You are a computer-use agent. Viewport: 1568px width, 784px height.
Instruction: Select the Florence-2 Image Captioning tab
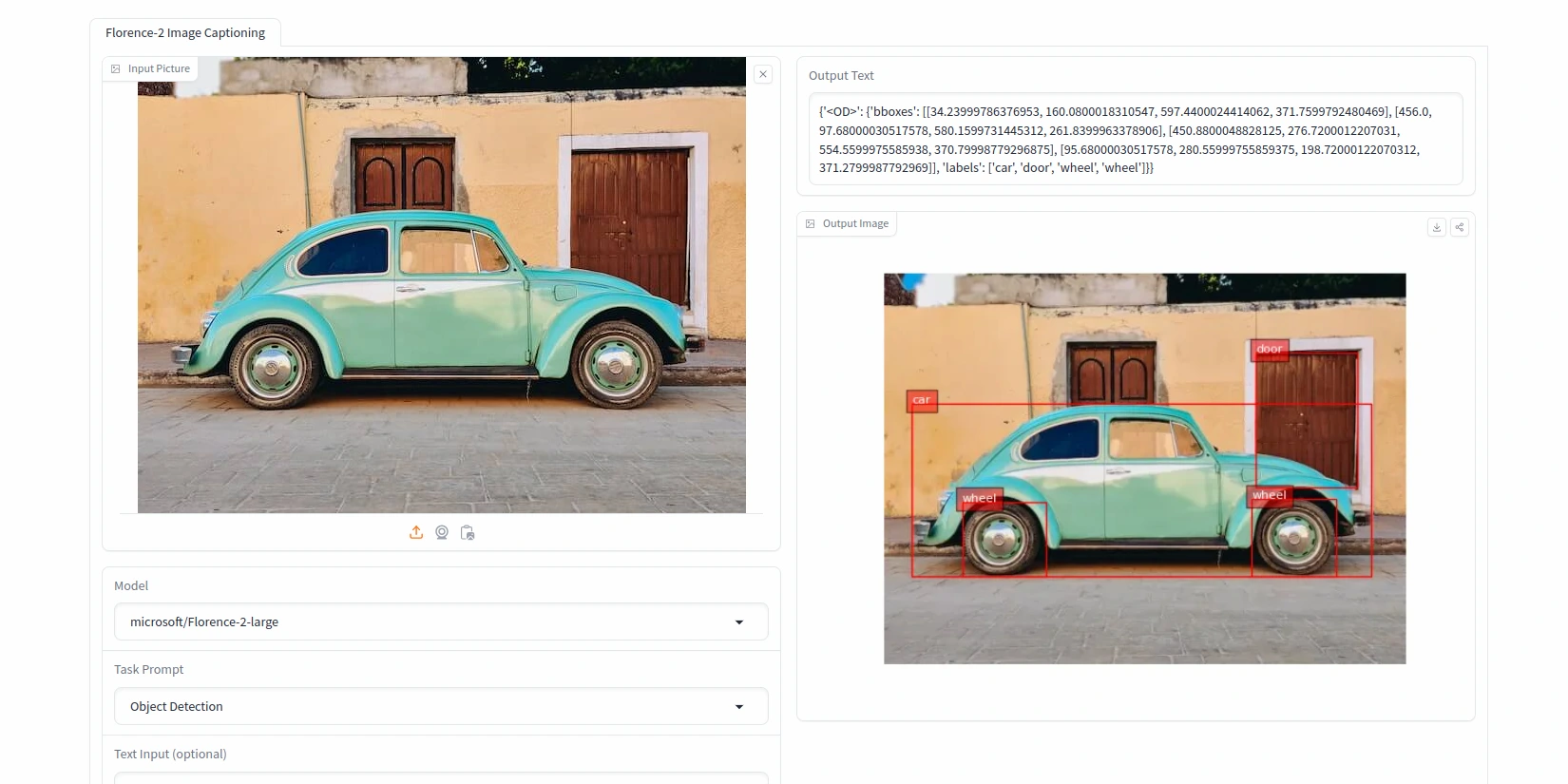185,32
